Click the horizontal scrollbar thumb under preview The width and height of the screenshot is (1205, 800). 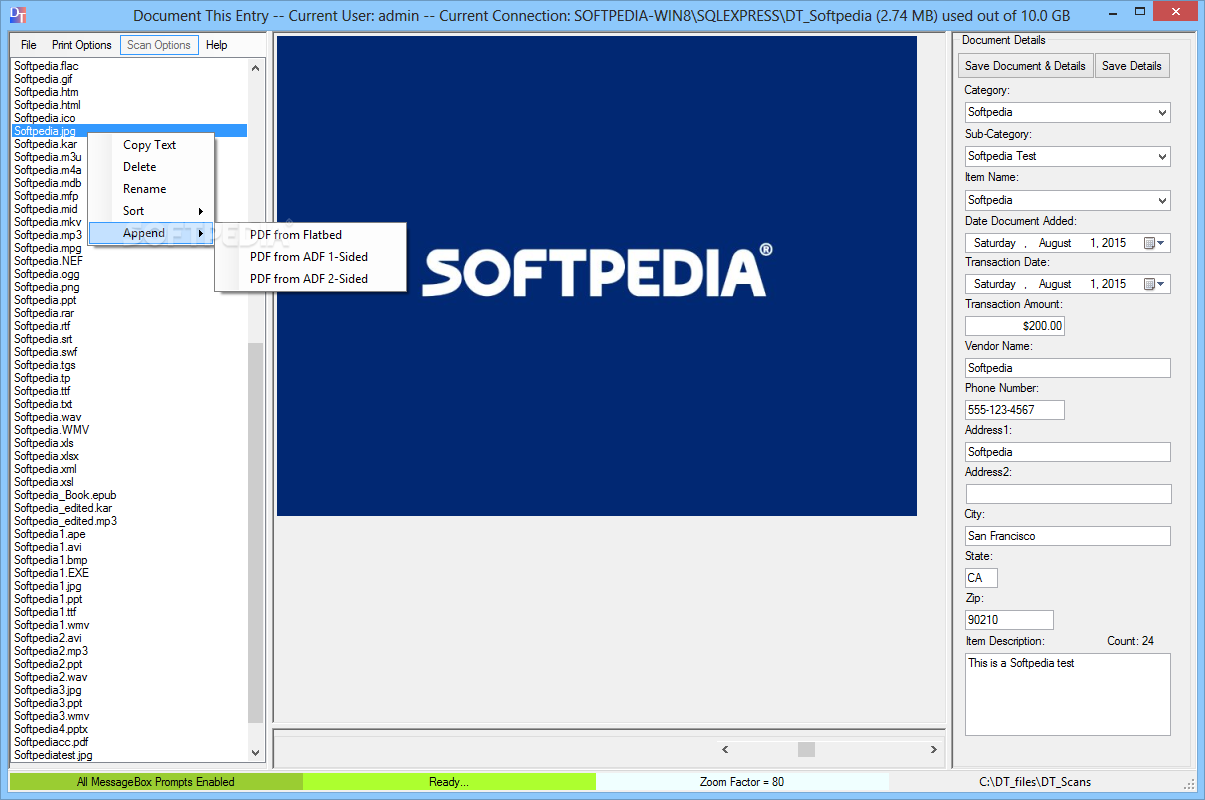(x=806, y=749)
